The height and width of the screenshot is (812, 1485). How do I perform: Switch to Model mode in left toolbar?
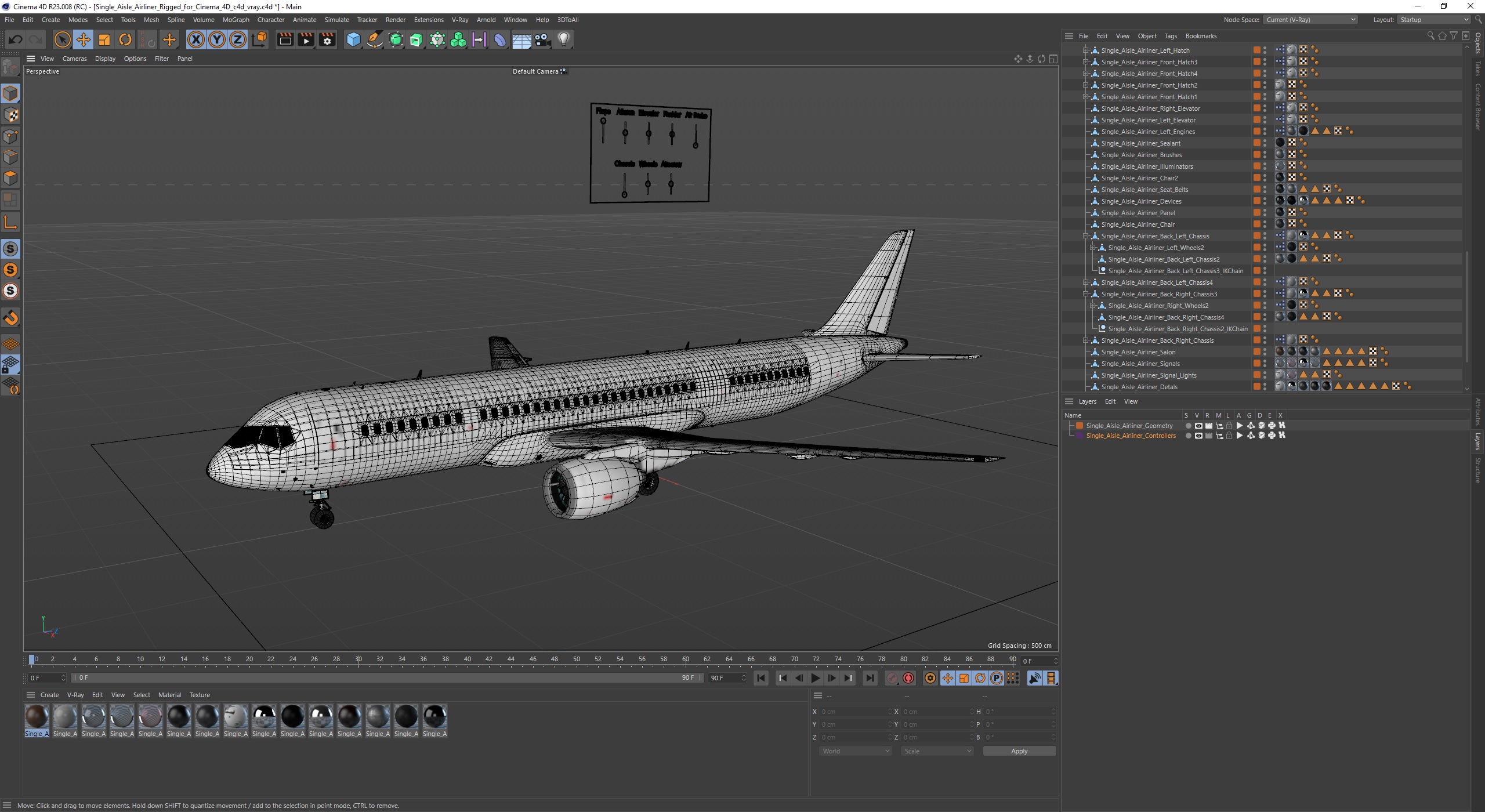pyautogui.click(x=10, y=93)
